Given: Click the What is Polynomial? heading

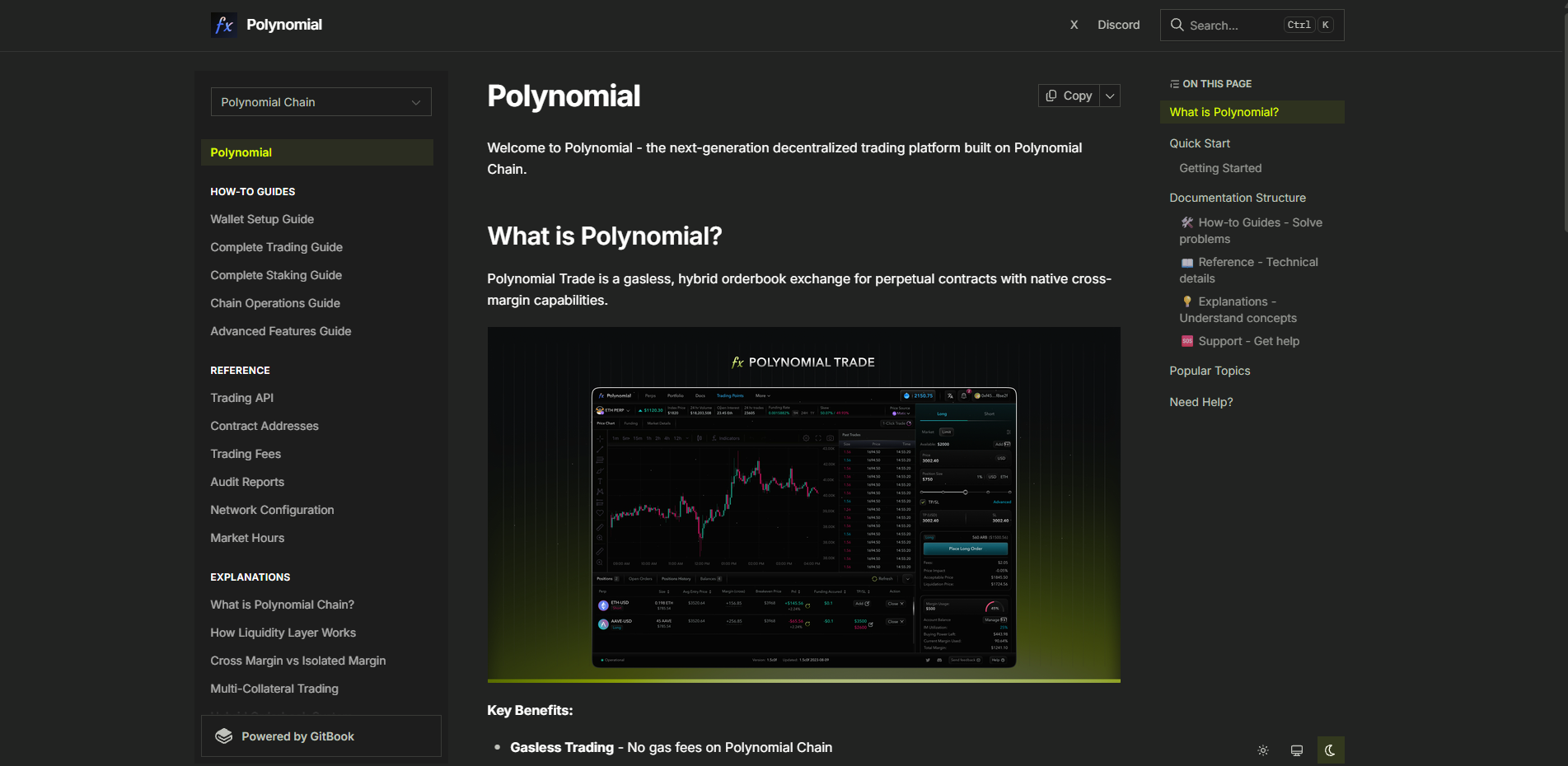Looking at the screenshot, I should pyautogui.click(x=605, y=236).
